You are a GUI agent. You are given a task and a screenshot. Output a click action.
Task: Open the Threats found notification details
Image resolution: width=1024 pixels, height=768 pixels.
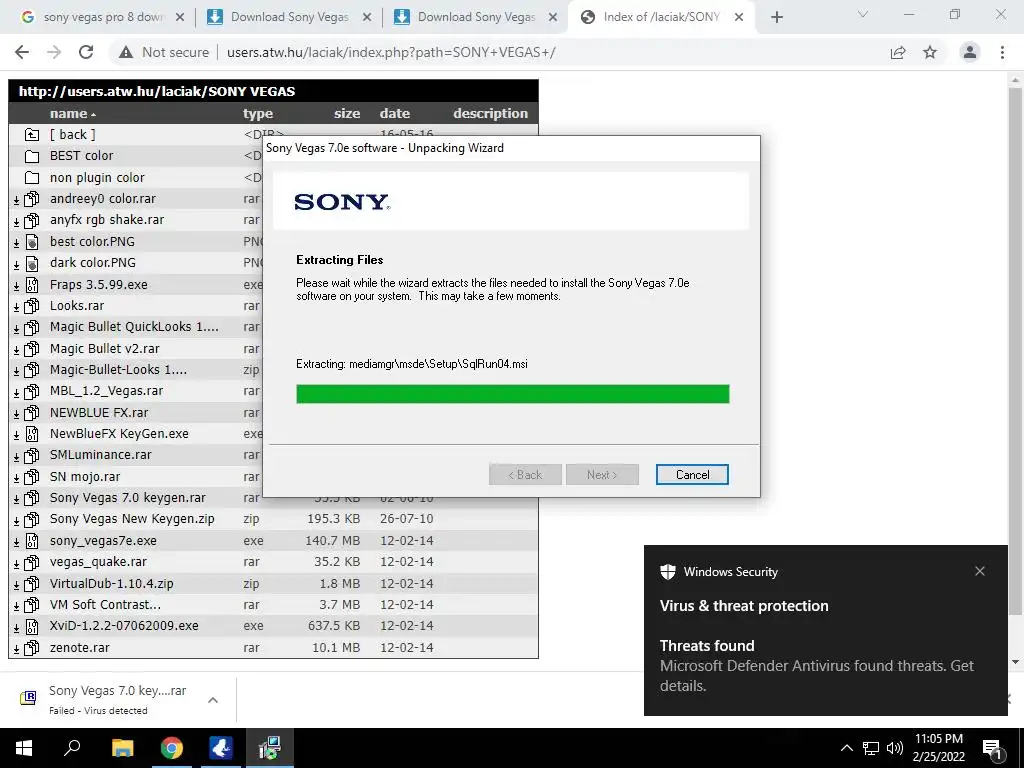[x=816, y=665]
